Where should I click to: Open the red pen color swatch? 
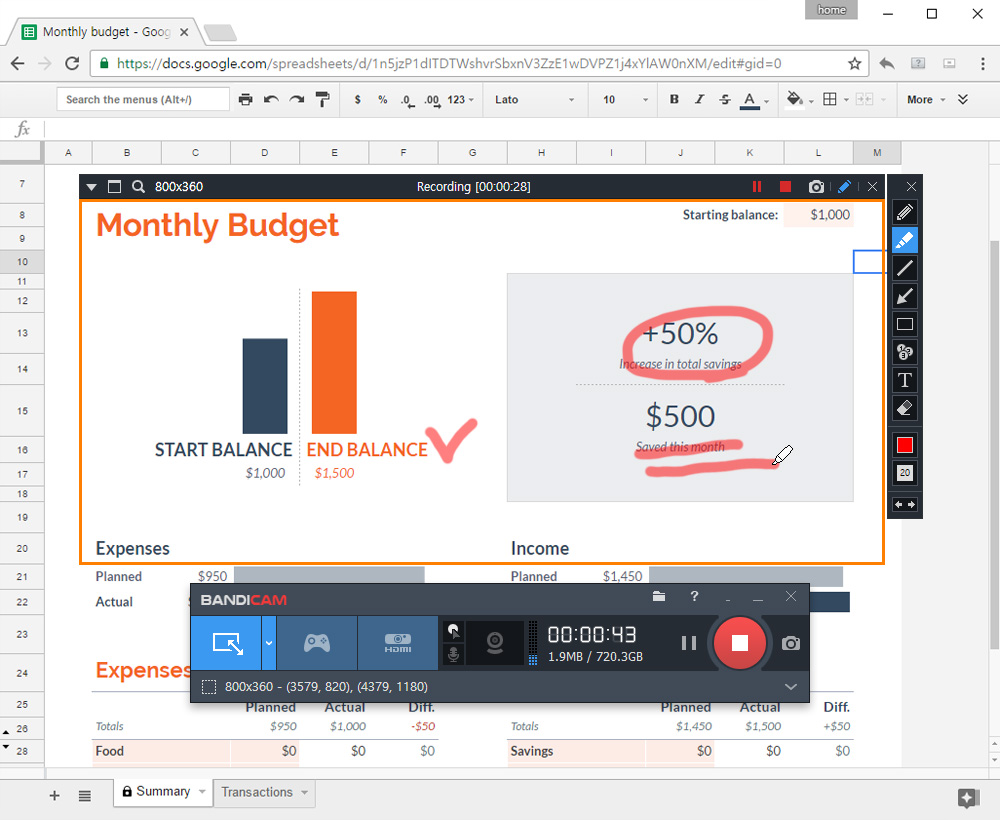coord(904,445)
